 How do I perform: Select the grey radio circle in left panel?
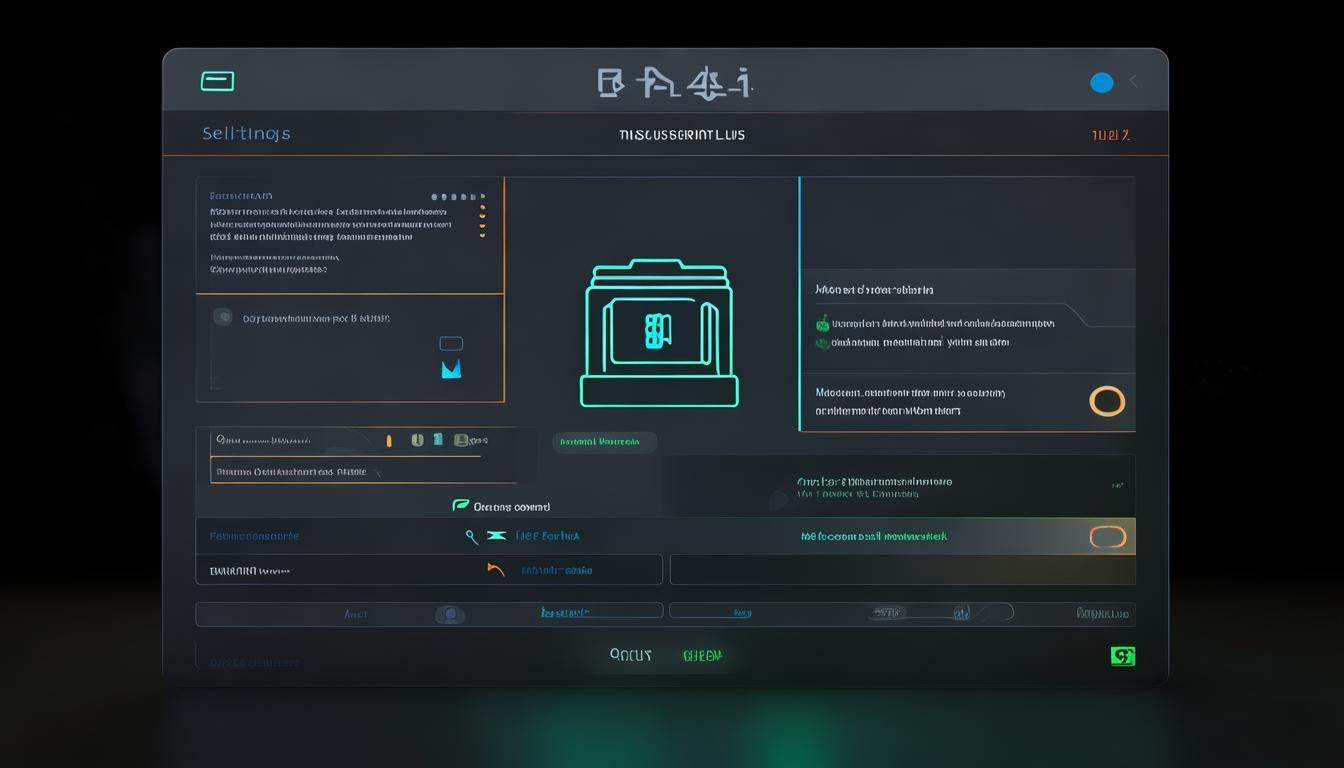tap(223, 317)
